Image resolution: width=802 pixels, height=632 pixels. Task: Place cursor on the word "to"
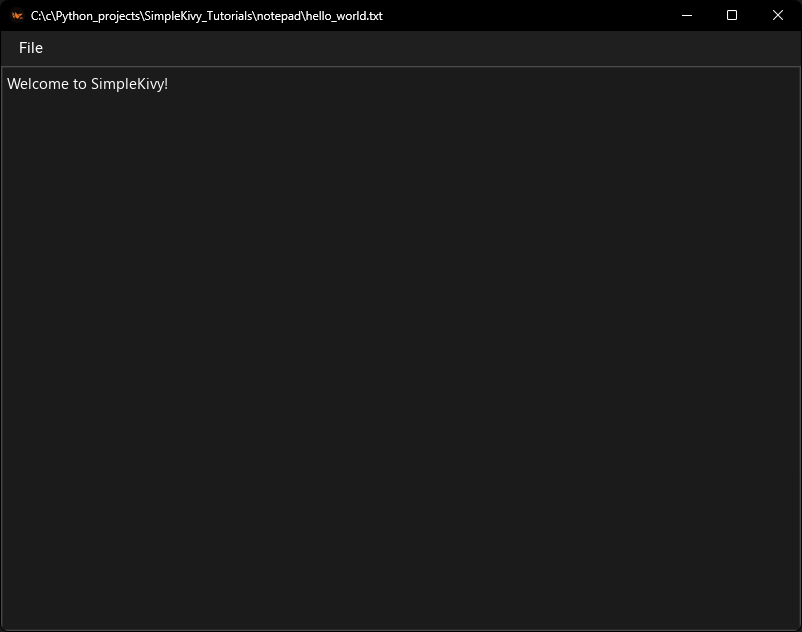80,84
